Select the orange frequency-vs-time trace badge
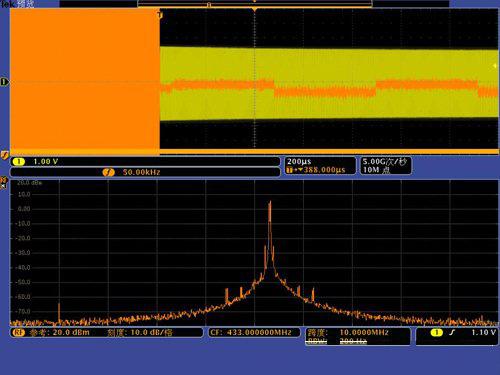The width and height of the screenshot is (500, 375). [108, 172]
